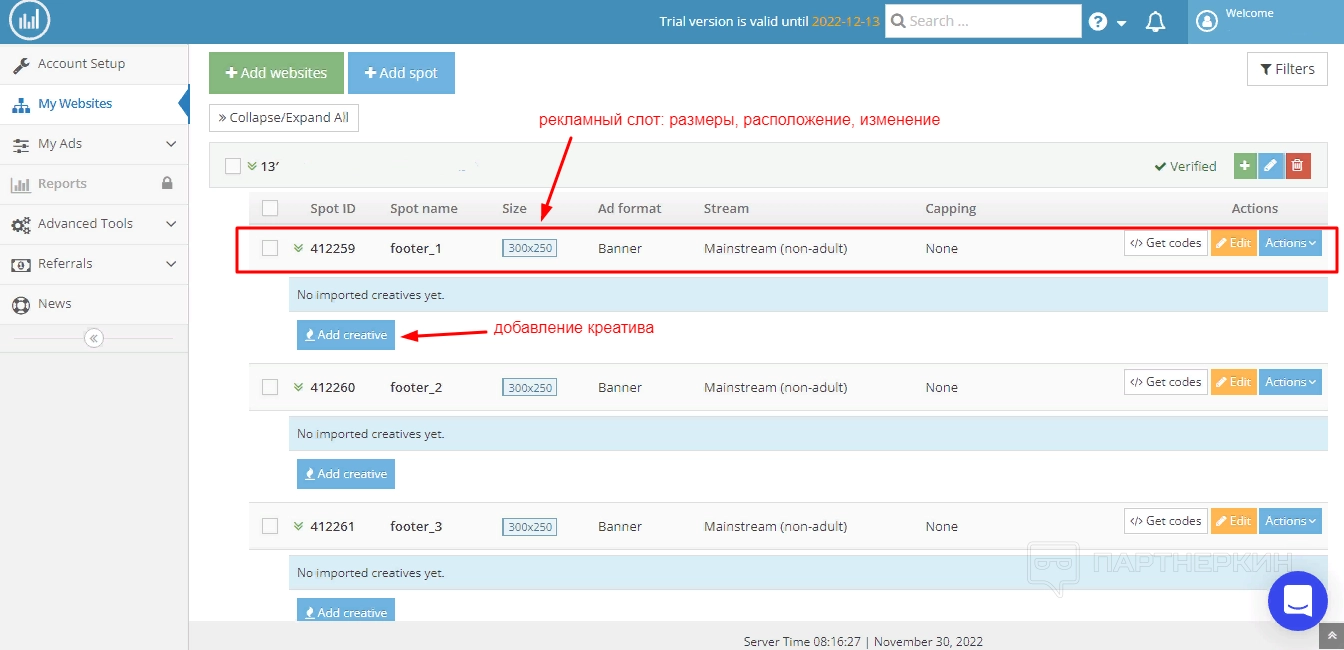
Task: Click the Add websites button
Action: [x=276, y=73]
